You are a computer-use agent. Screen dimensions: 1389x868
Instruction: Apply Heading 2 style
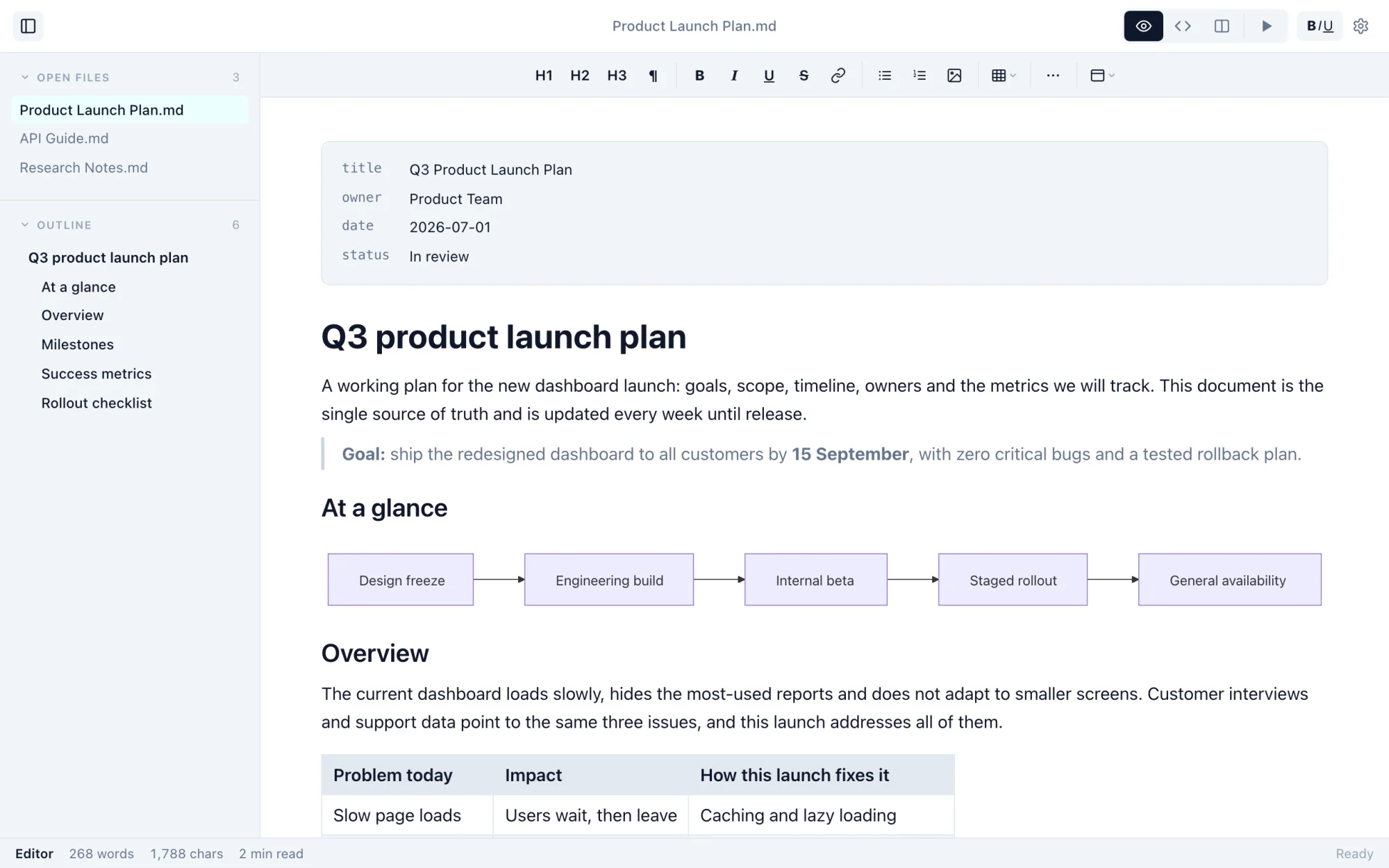pyautogui.click(x=580, y=76)
